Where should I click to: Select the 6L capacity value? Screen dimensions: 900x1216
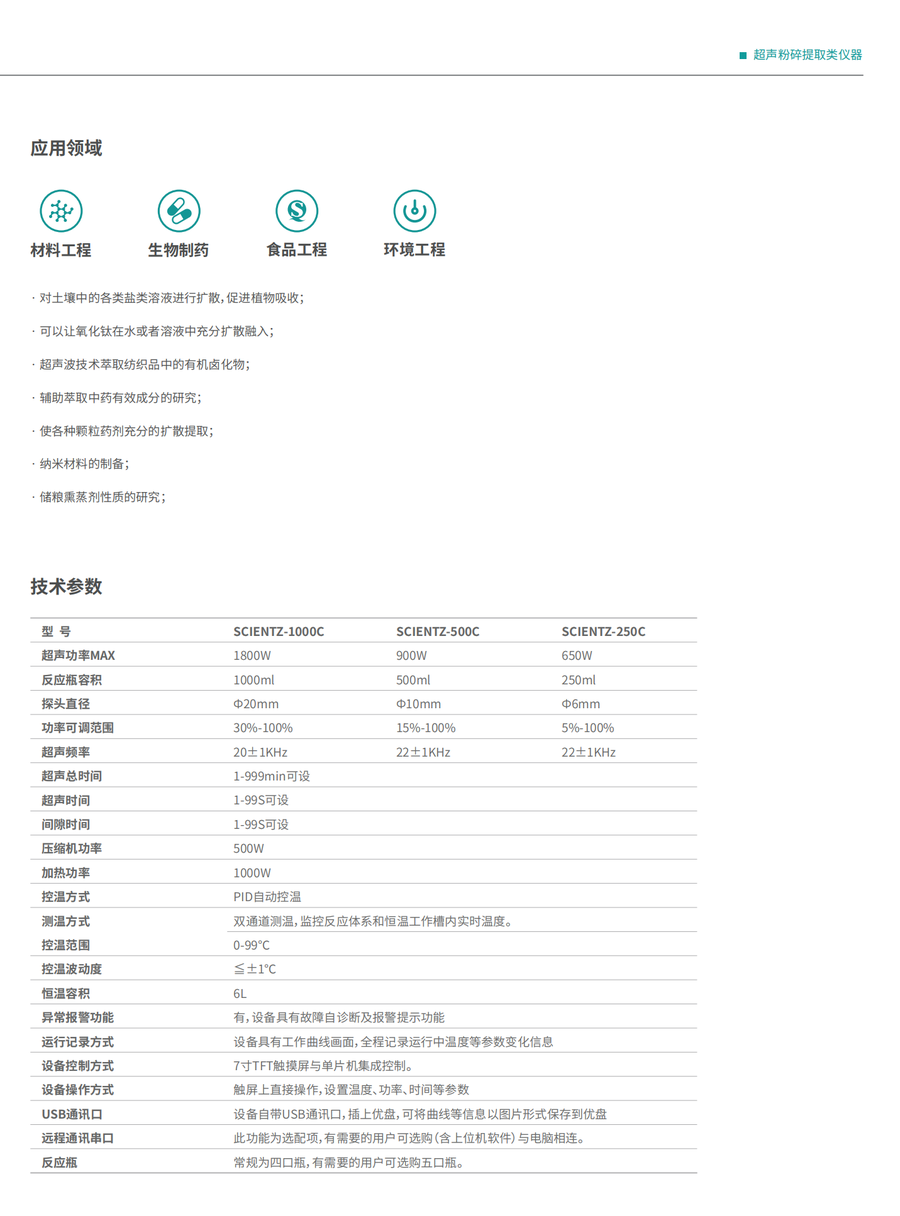[x=240, y=994]
